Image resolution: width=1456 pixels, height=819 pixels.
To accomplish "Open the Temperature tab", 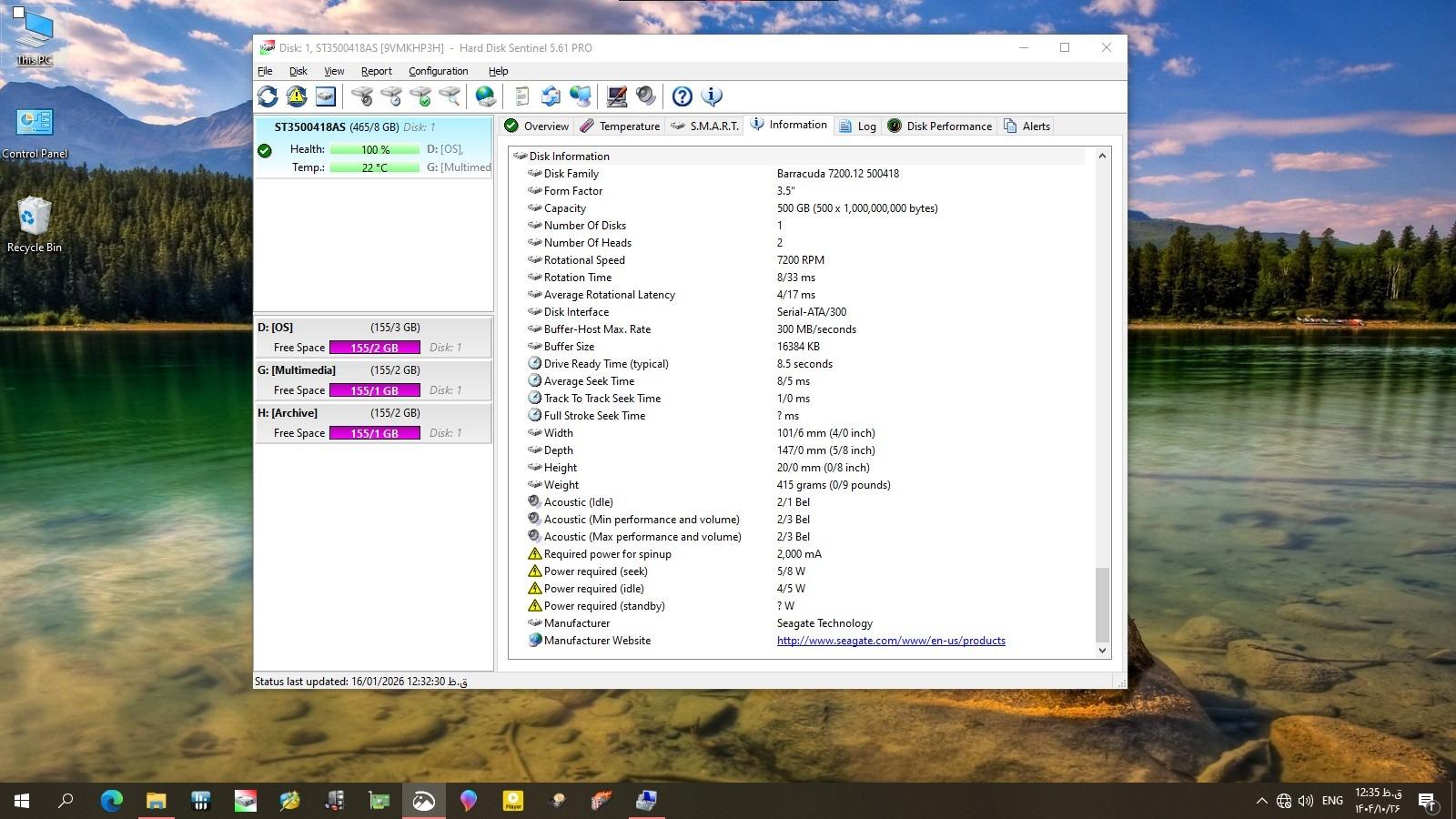I will [x=620, y=126].
